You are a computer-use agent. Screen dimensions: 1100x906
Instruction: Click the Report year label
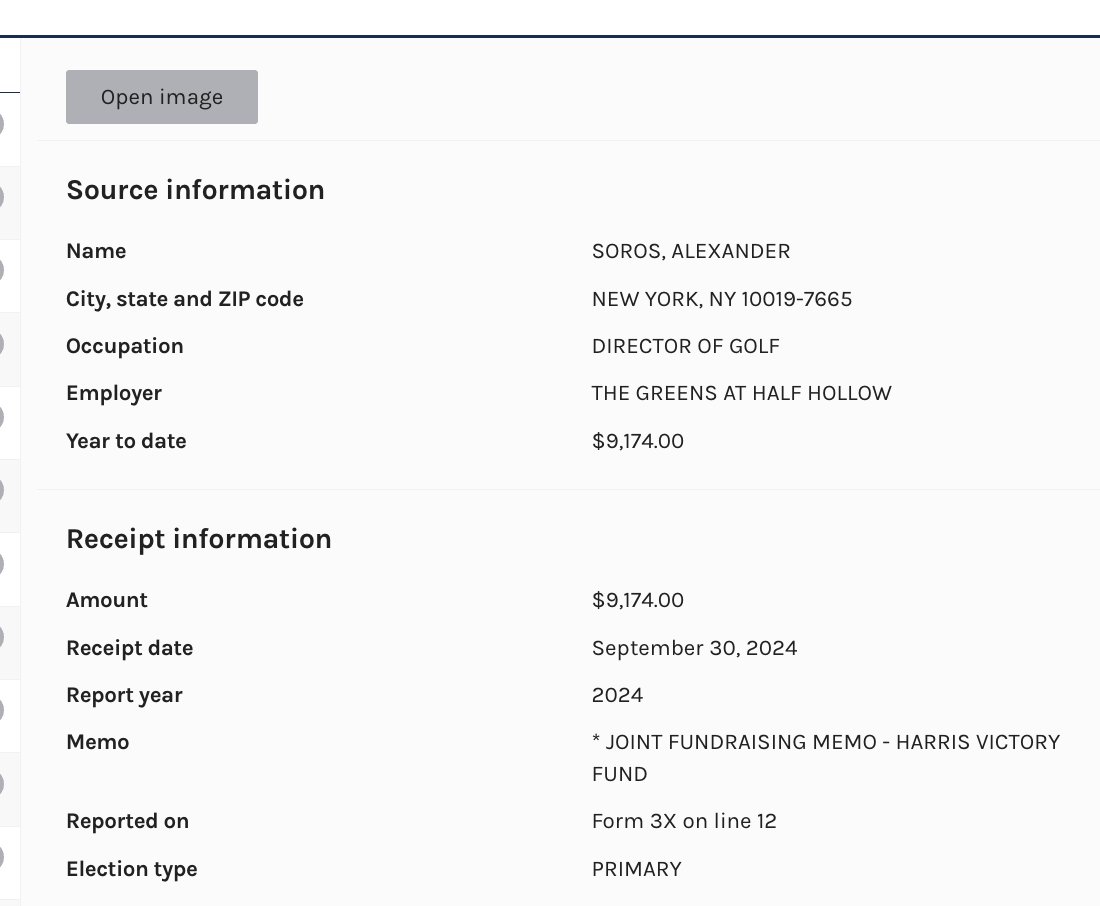coord(124,695)
